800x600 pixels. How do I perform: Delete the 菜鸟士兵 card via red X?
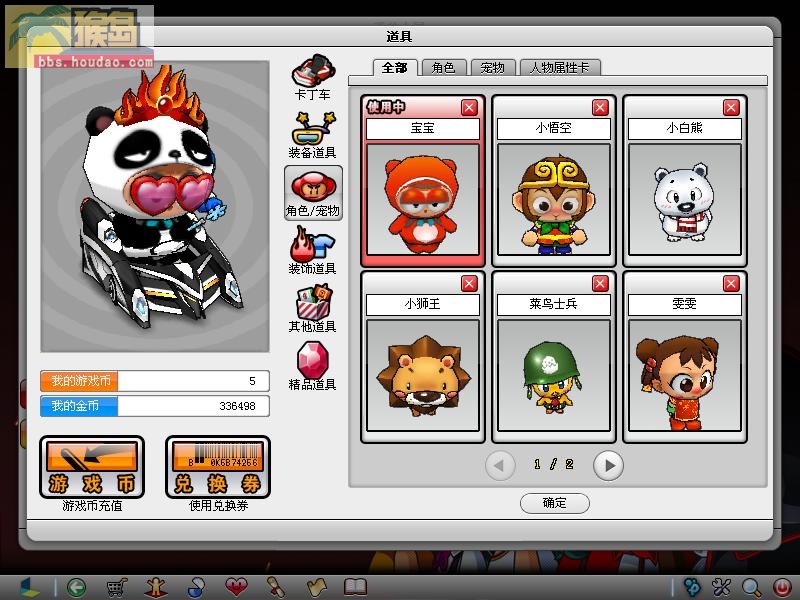click(601, 284)
